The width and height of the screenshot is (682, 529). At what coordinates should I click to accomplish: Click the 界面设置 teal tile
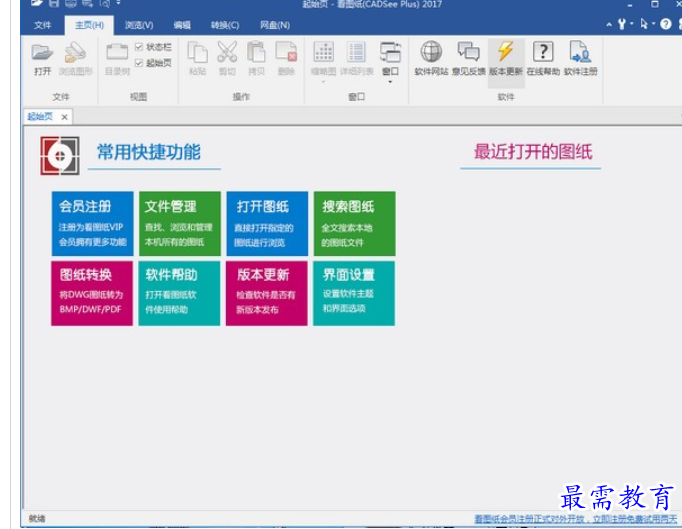354,293
